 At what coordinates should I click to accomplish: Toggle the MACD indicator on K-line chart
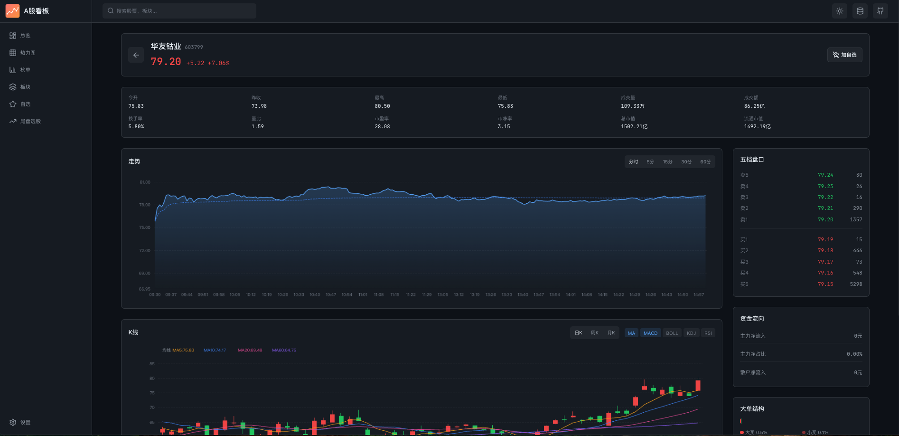[x=650, y=332]
